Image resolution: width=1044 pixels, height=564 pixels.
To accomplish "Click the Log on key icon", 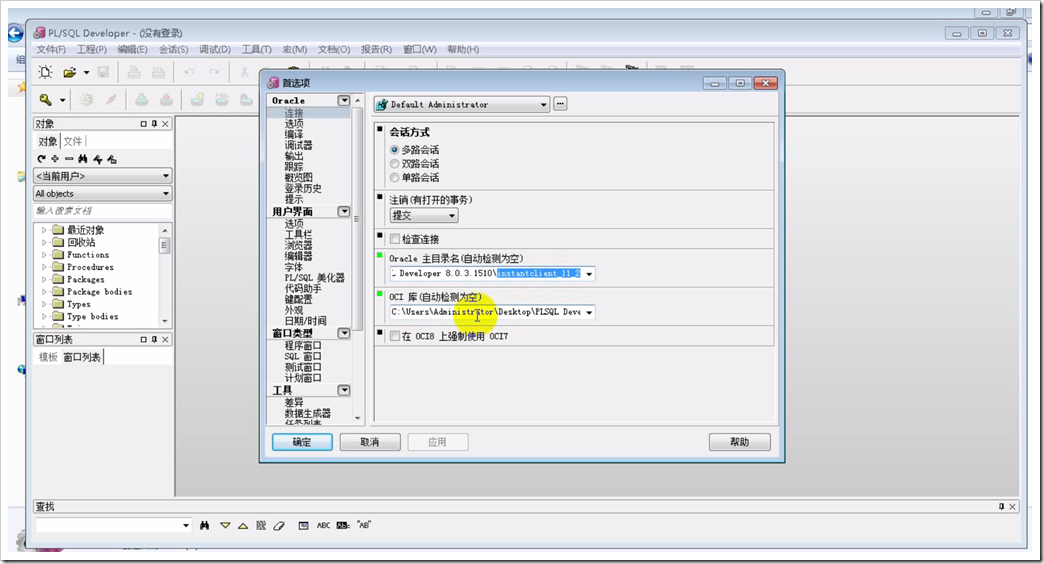I will click(x=45, y=100).
